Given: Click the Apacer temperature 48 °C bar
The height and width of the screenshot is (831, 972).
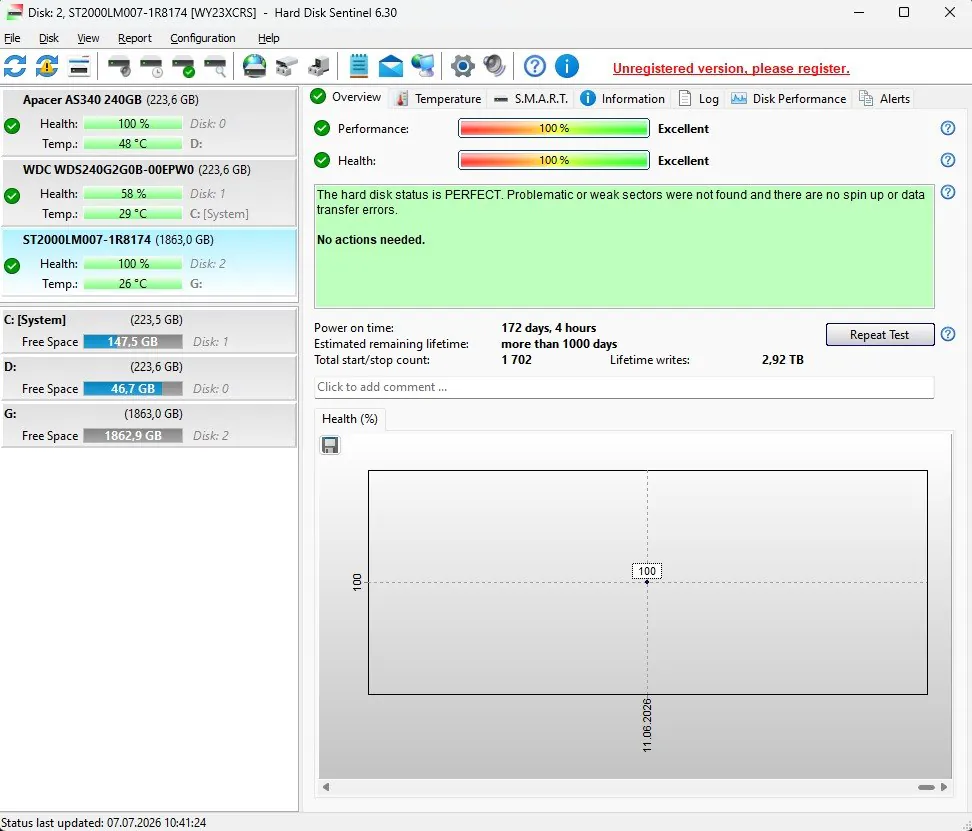Looking at the screenshot, I should click(133, 143).
